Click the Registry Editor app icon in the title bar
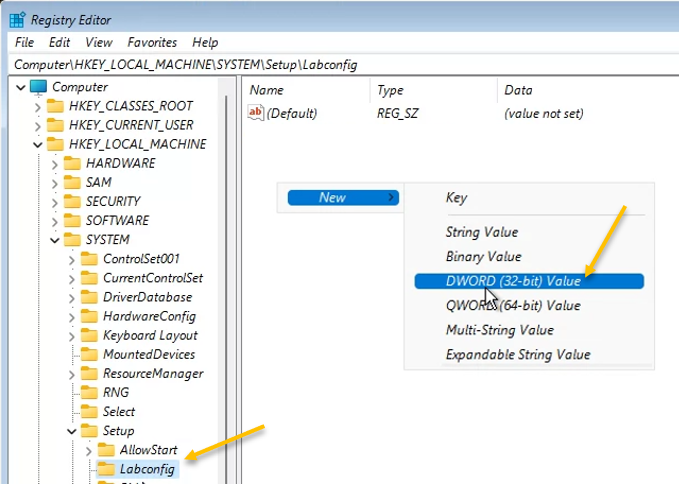679x487 pixels. [x=17, y=20]
